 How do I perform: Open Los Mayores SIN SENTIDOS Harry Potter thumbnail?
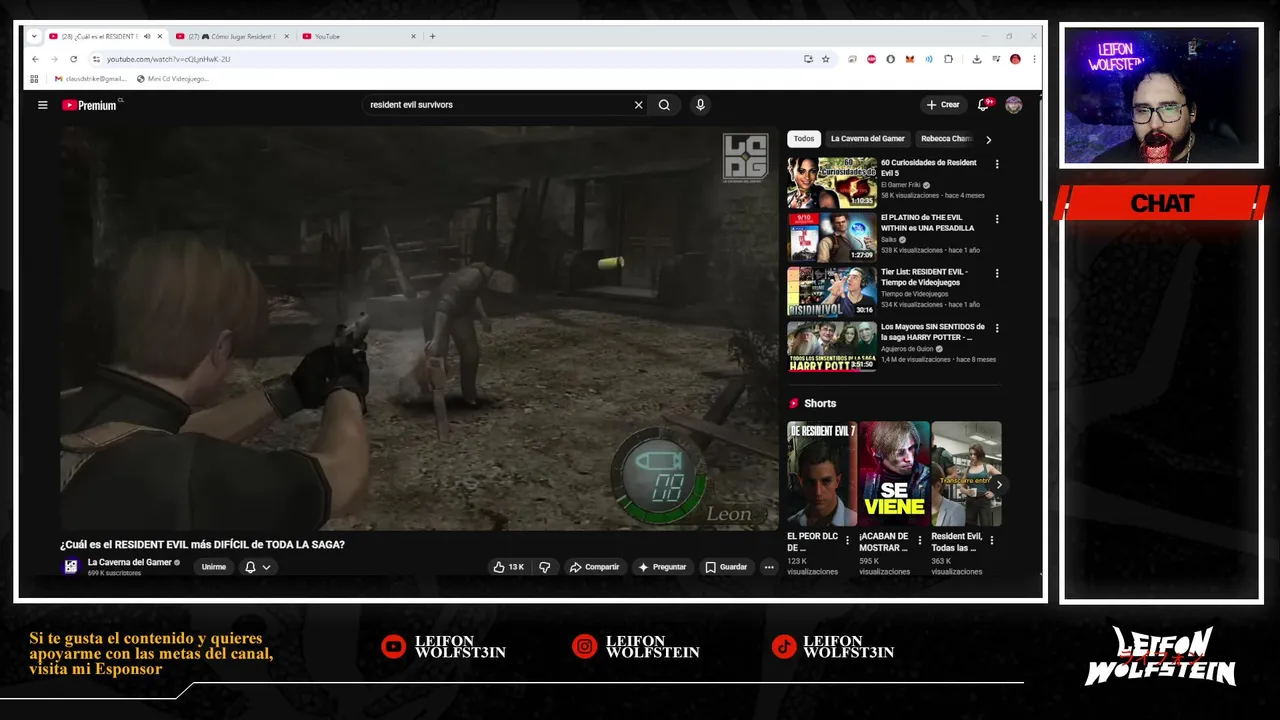832,346
